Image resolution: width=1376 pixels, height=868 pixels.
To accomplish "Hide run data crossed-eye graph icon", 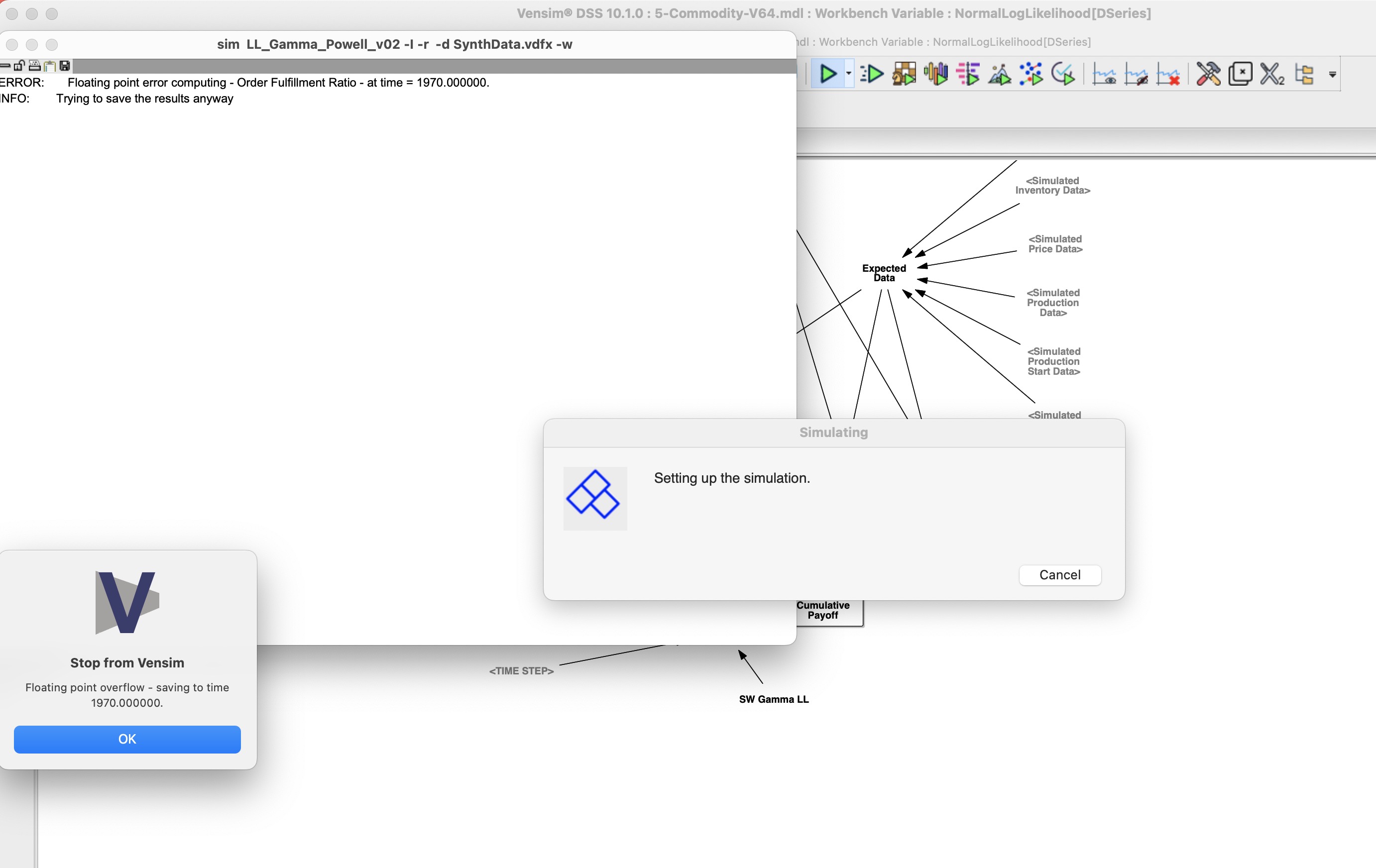I will [x=1136, y=74].
